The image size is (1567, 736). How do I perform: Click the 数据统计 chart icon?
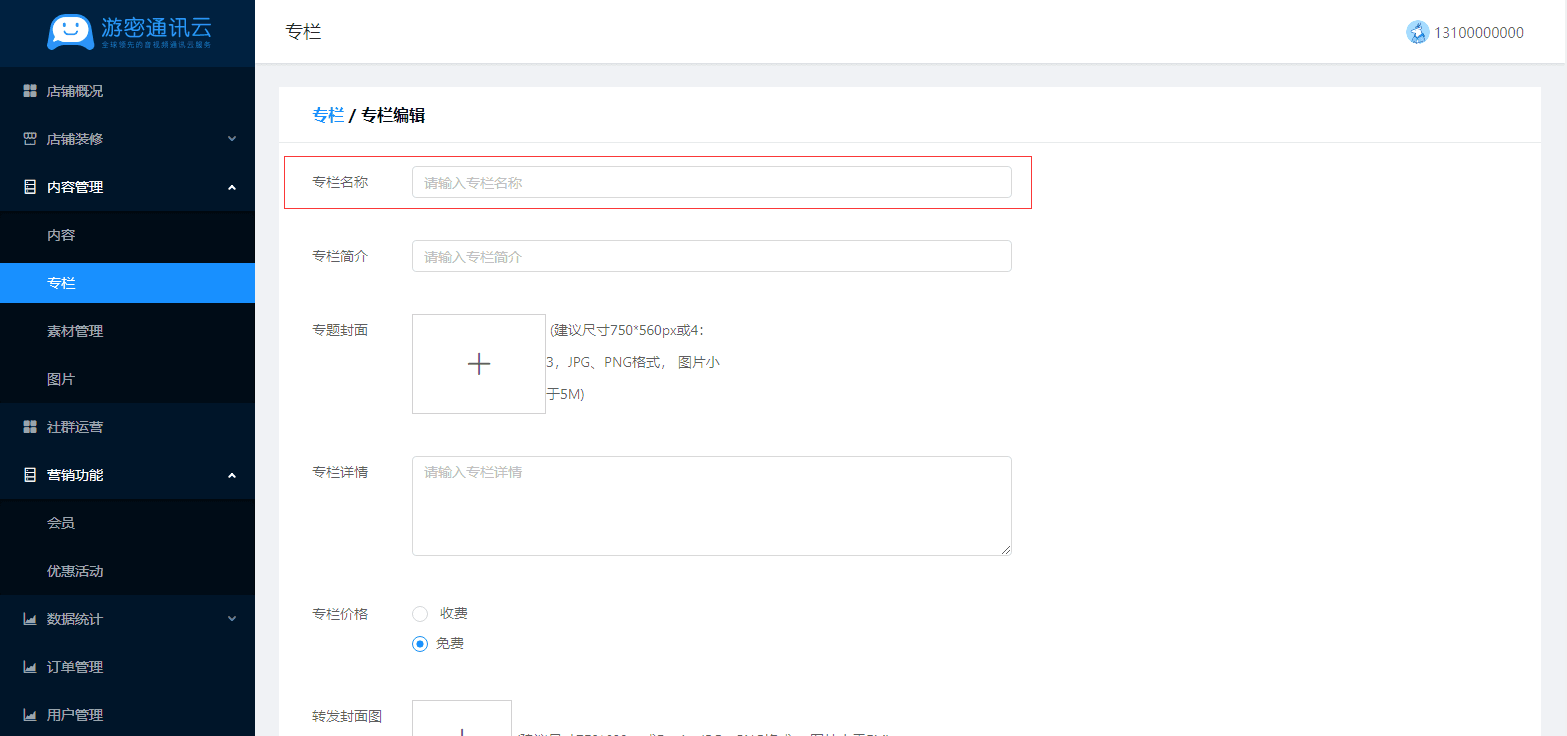(30, 619)
